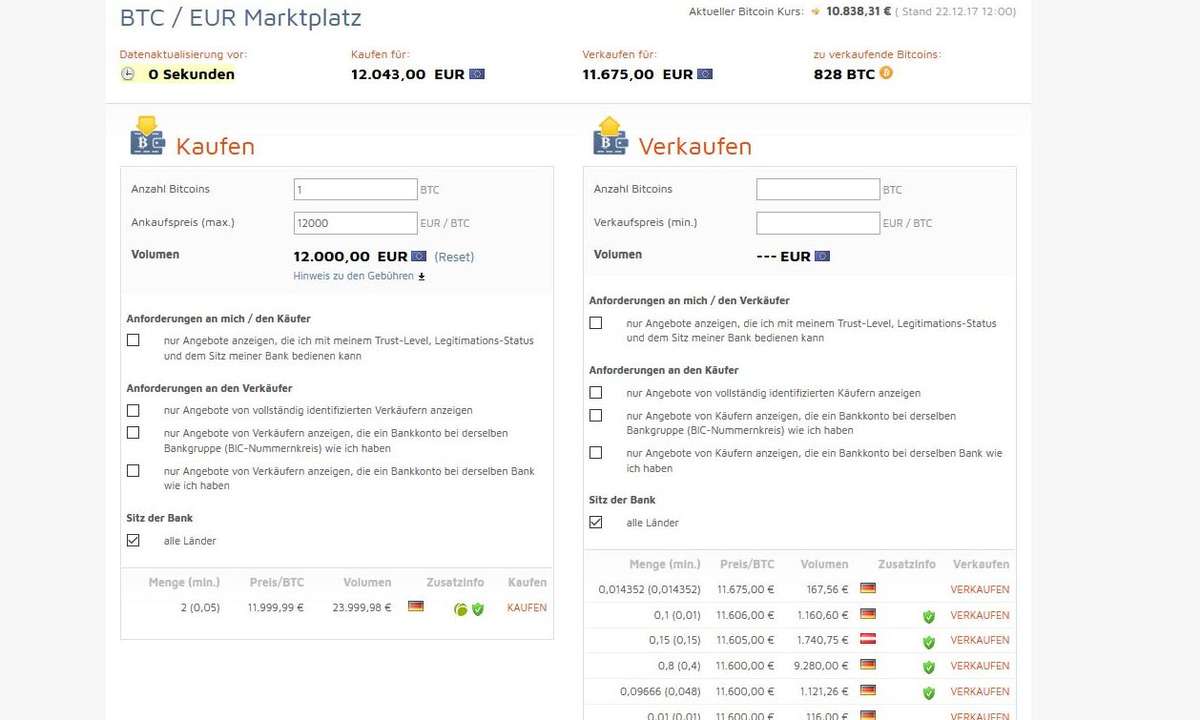Focus the Anzahl Bitcoins field under Kaufen

[x=355, y=189]
